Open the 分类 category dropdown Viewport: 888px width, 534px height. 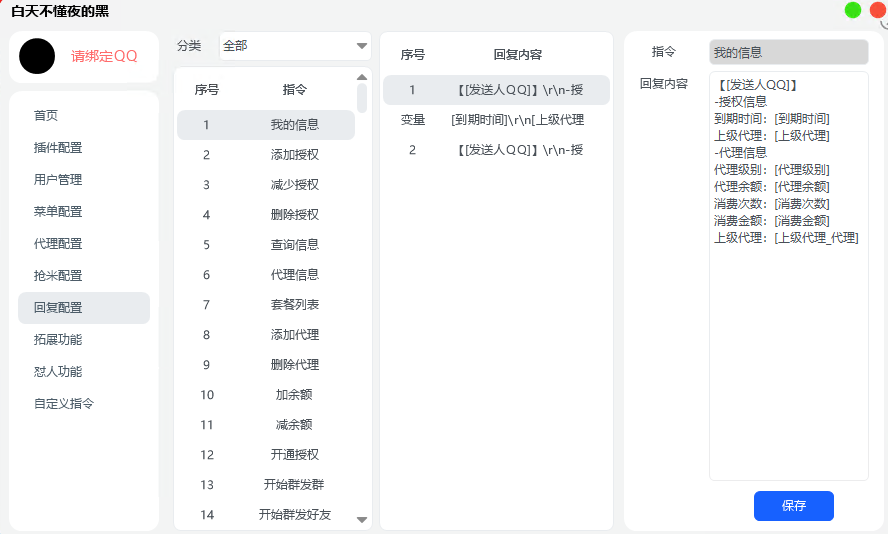point(294,46)
